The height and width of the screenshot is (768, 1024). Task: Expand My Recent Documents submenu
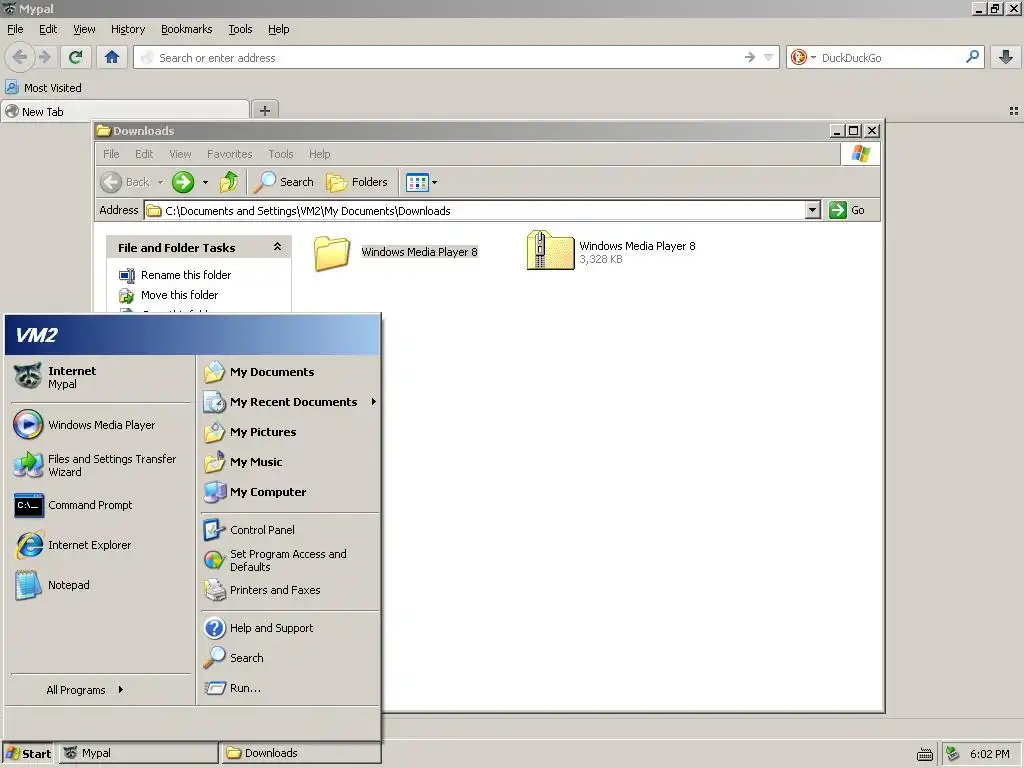pyautogui.click(x=289, y=402)
